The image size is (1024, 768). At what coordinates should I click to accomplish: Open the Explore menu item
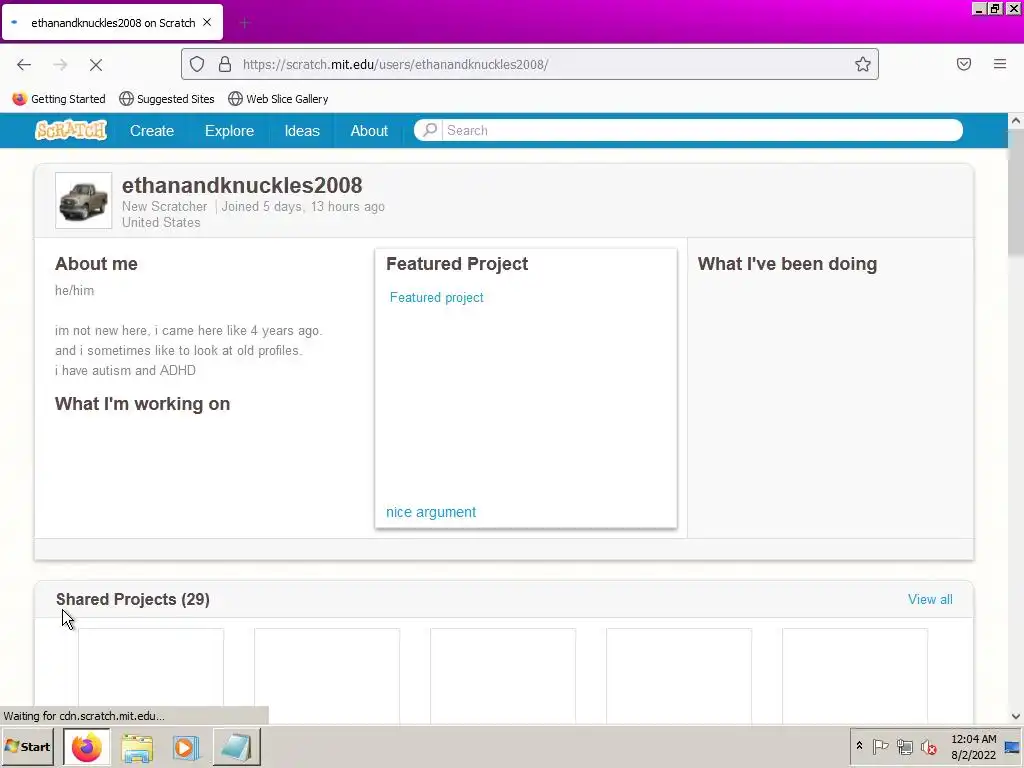tap(229, 131)
